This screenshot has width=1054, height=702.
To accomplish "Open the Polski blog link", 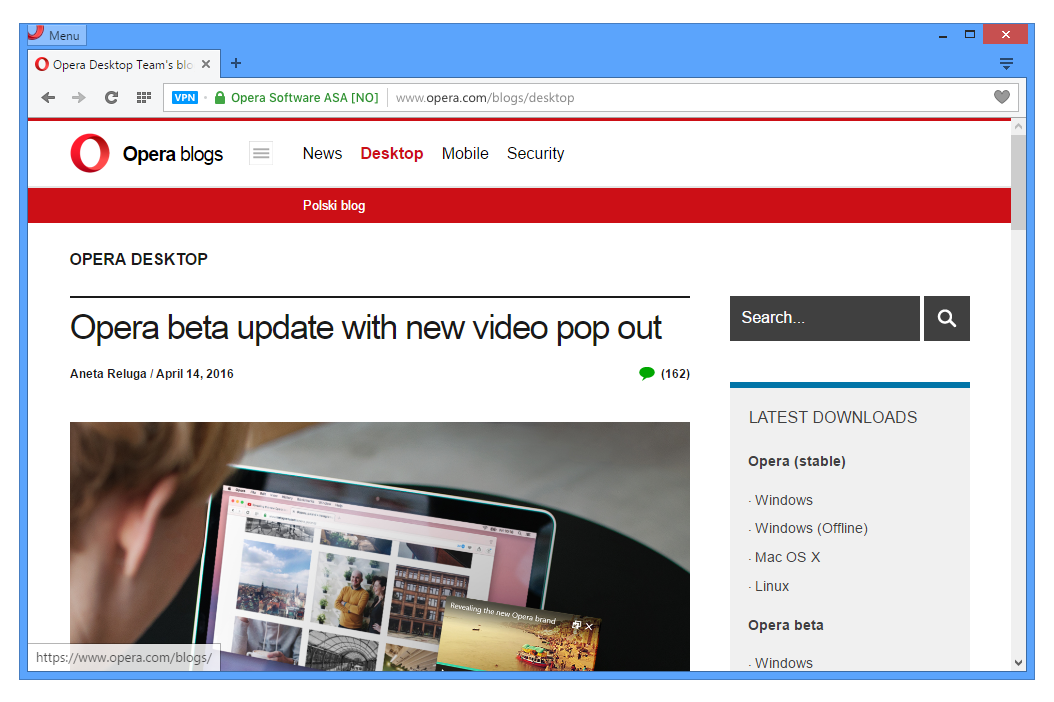I will coord(334,205).
